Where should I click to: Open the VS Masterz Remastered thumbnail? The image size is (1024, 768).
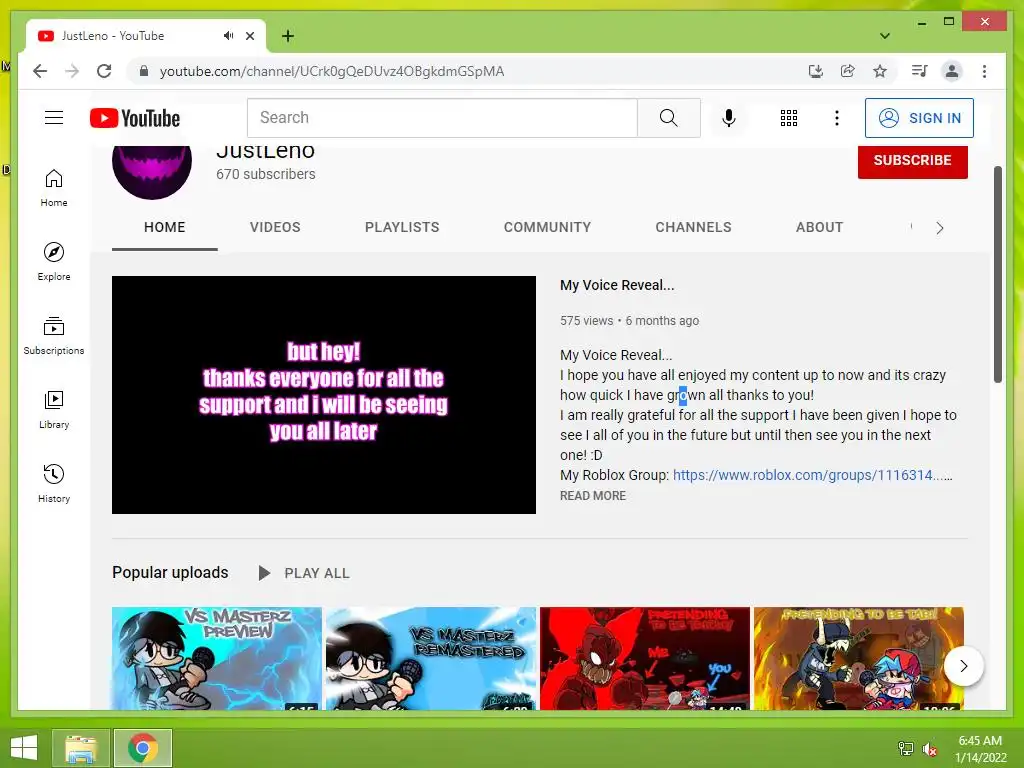click(x=431, y=658)
